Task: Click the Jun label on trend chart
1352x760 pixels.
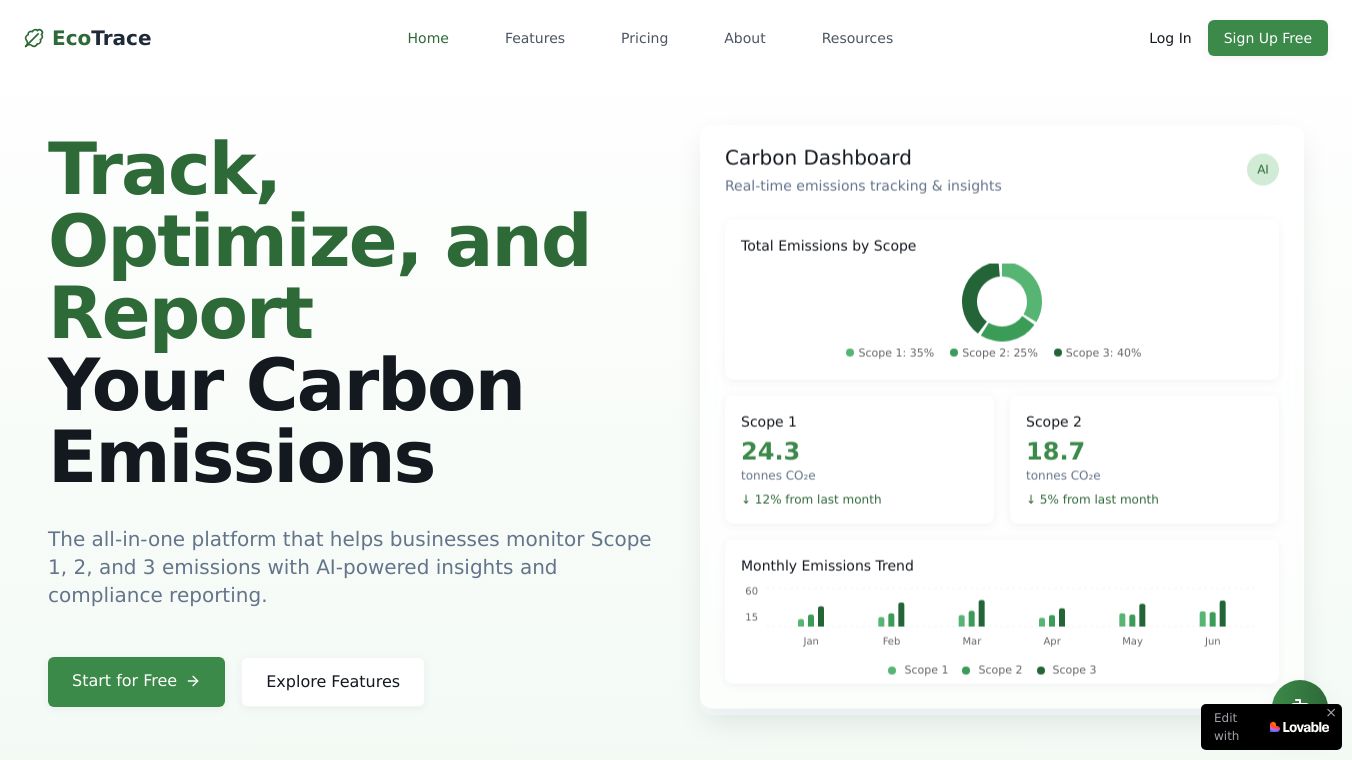Action: [1212, 641]
